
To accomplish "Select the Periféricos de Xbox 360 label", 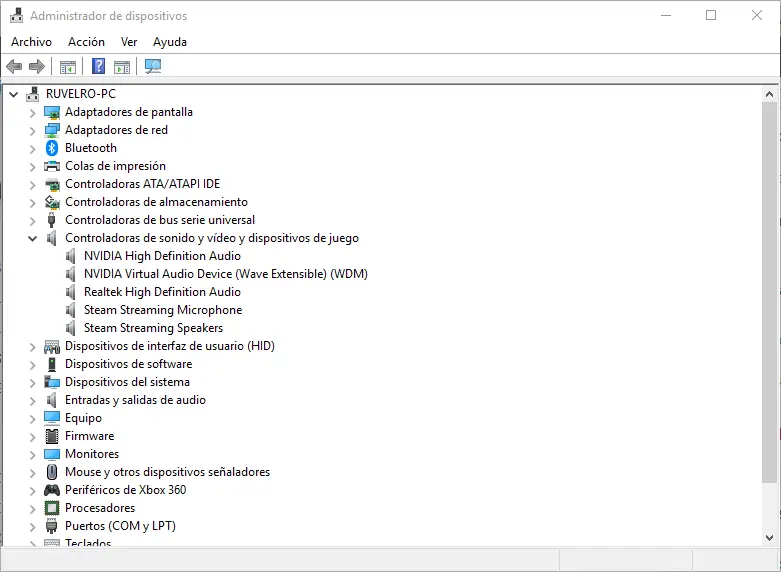I will [126, 490].
